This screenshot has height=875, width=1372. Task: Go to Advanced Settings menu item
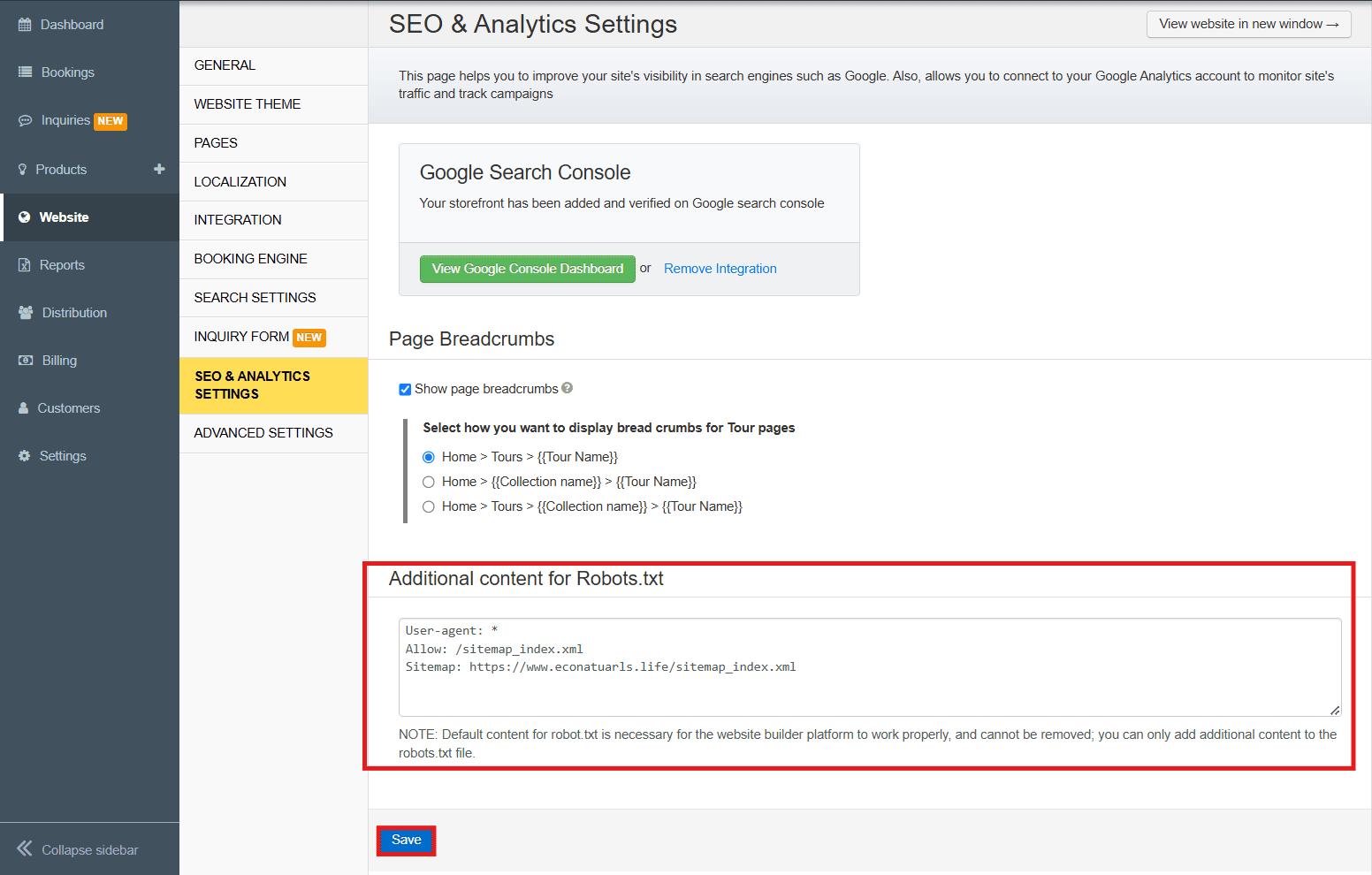[x=263, y=433]
